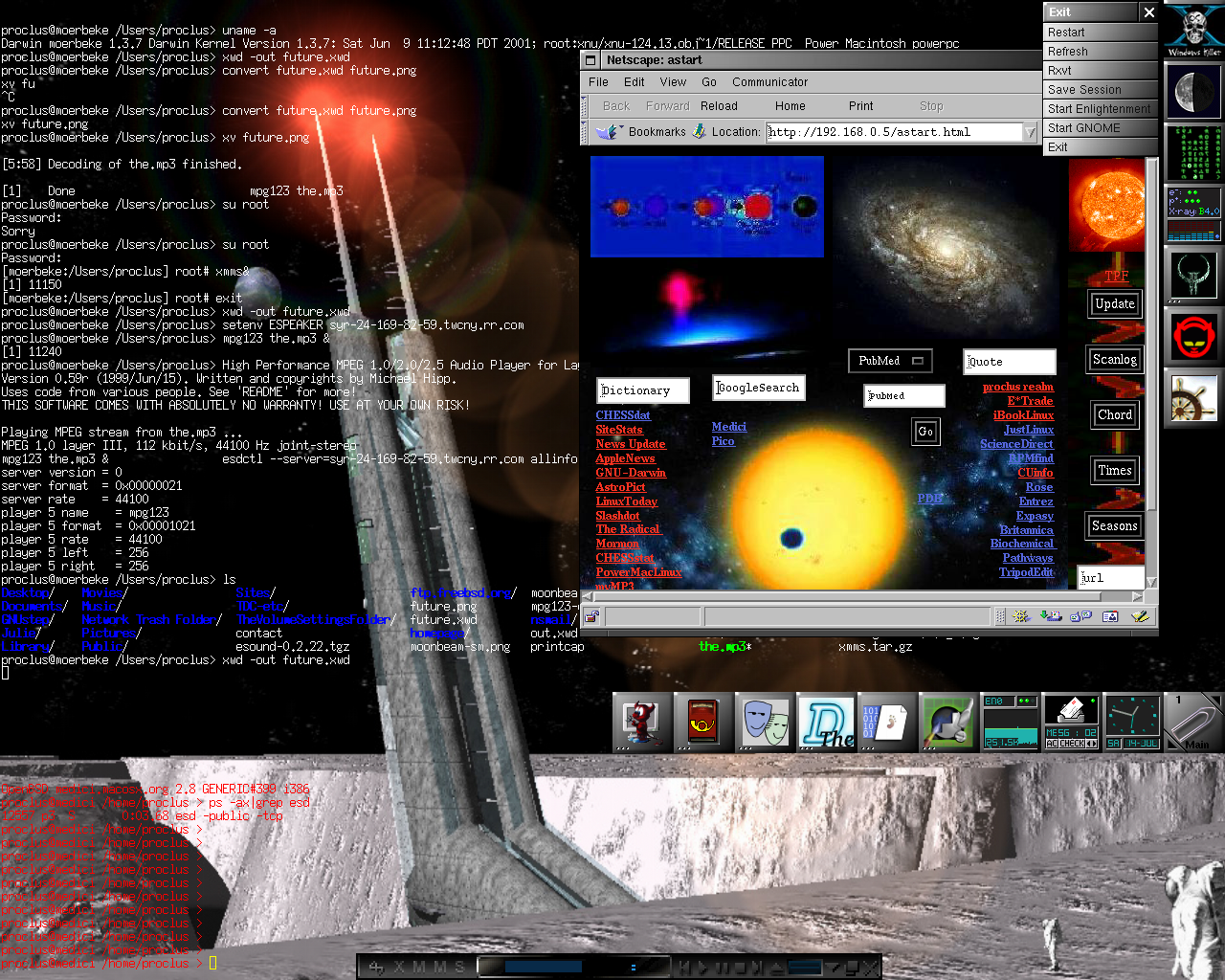1225x980 pixels.
Task: Toggle the Netscape navigation toolbar collapse handle
Action: click(585, 106)
